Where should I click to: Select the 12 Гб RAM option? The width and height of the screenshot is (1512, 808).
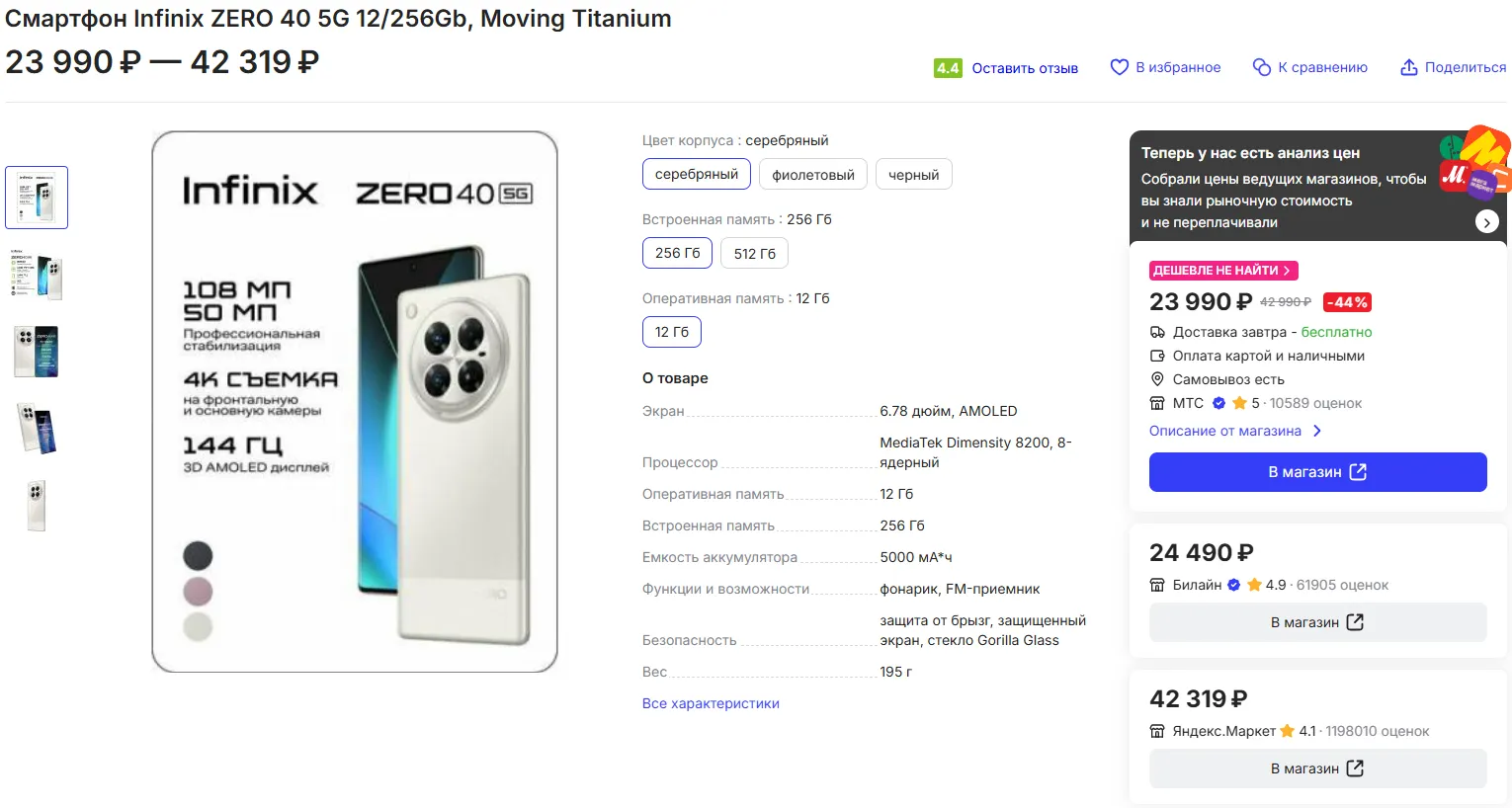672,332
